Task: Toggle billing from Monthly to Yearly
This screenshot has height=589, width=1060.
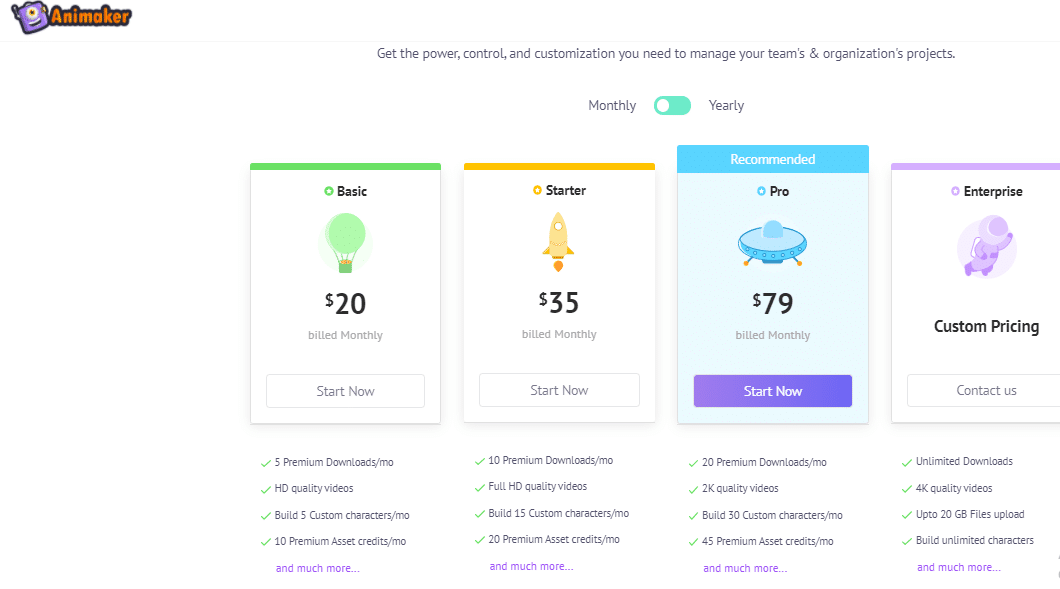Action: pyautogui.click(x=672, y=105)
